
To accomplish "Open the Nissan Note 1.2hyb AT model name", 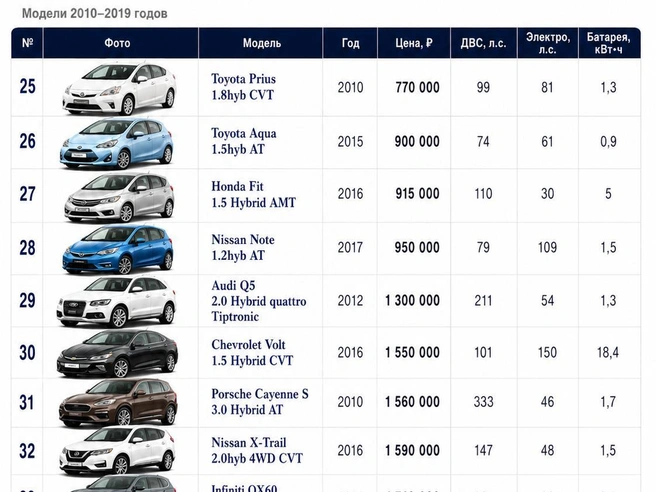I will click(x=243, y=247).
